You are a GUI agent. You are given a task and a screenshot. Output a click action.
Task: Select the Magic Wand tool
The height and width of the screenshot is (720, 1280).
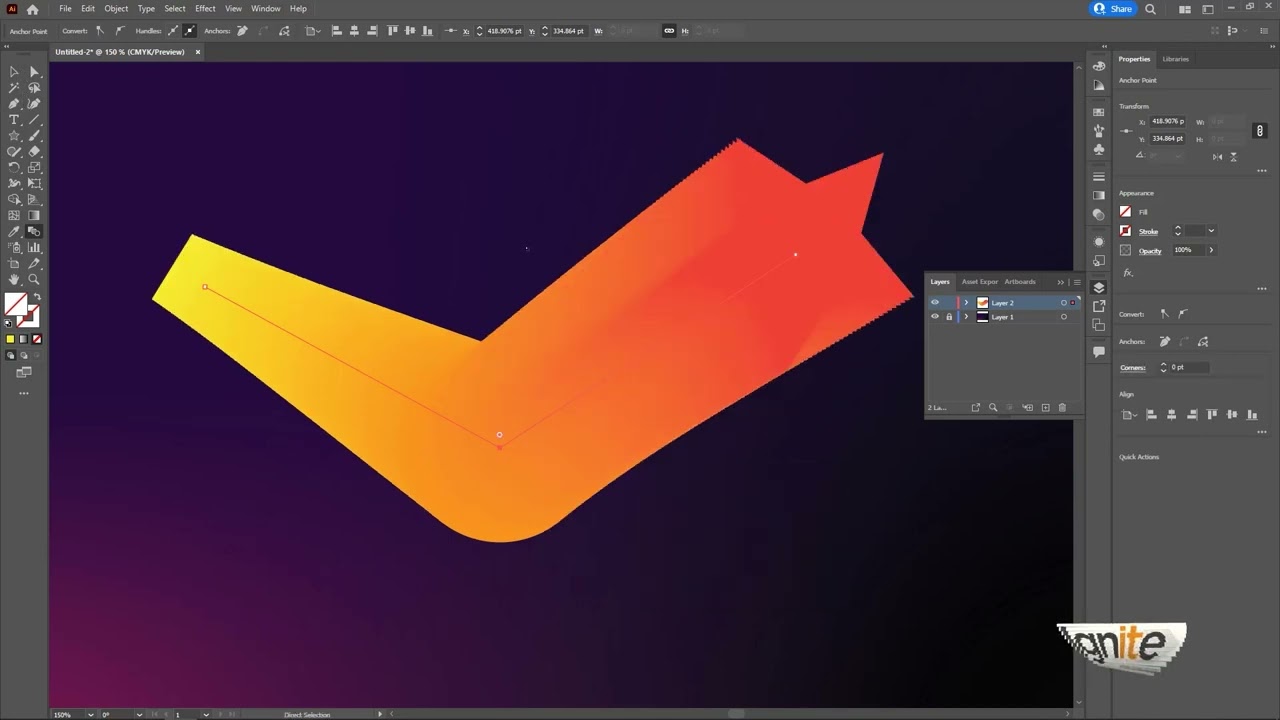[x=14, y=88]
